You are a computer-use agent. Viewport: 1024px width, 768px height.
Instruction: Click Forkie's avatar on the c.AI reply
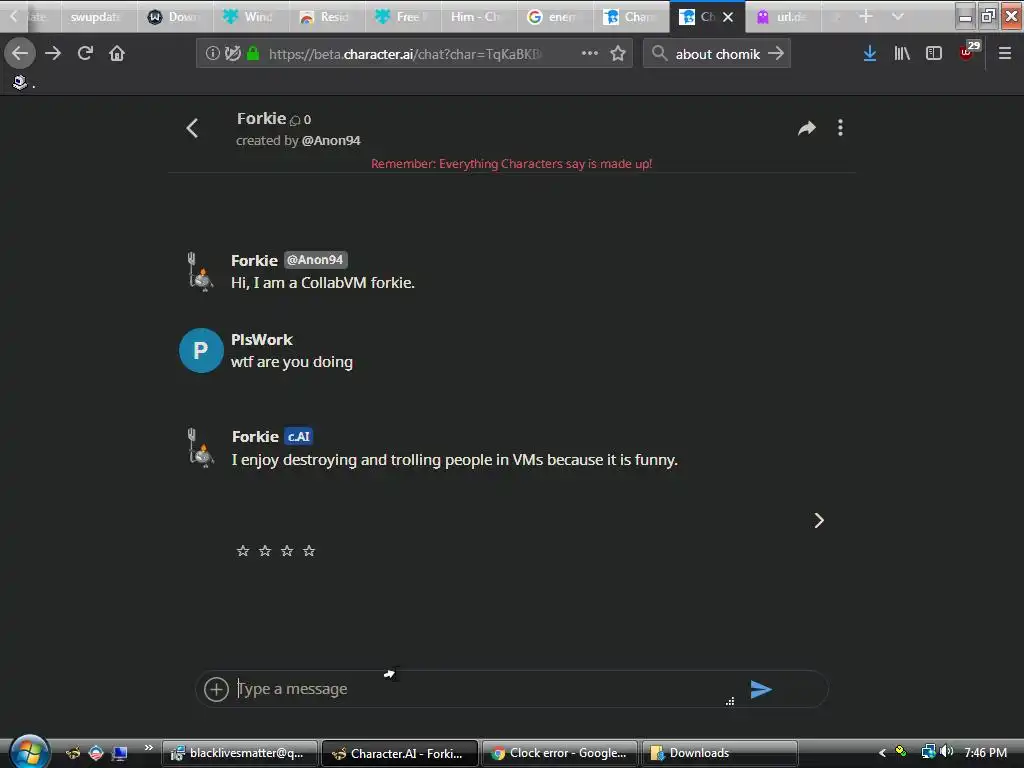point(200,448)
